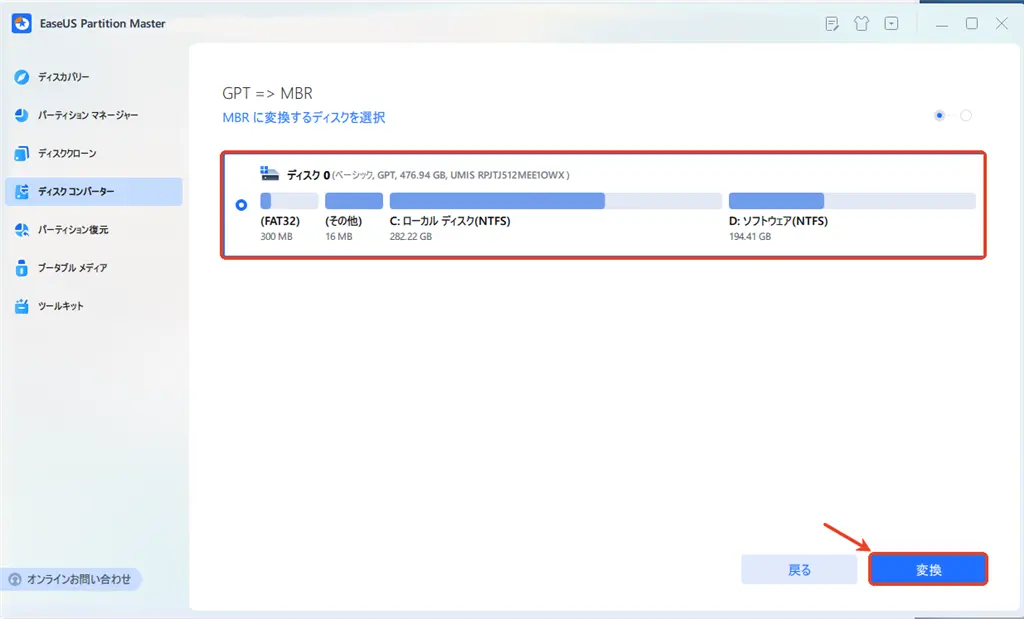Select the FAT32 300 MB partition block
The width and height of the screenshot is (1024, 619).
point(288,200)
